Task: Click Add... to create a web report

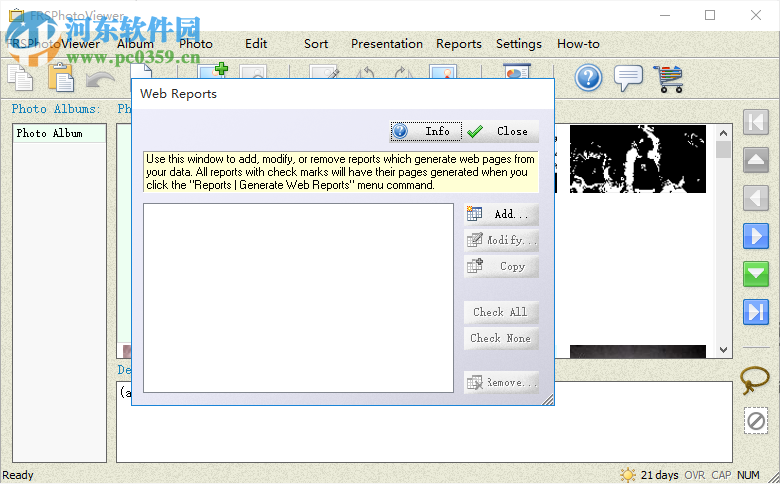Action: (x=501, y=214)
